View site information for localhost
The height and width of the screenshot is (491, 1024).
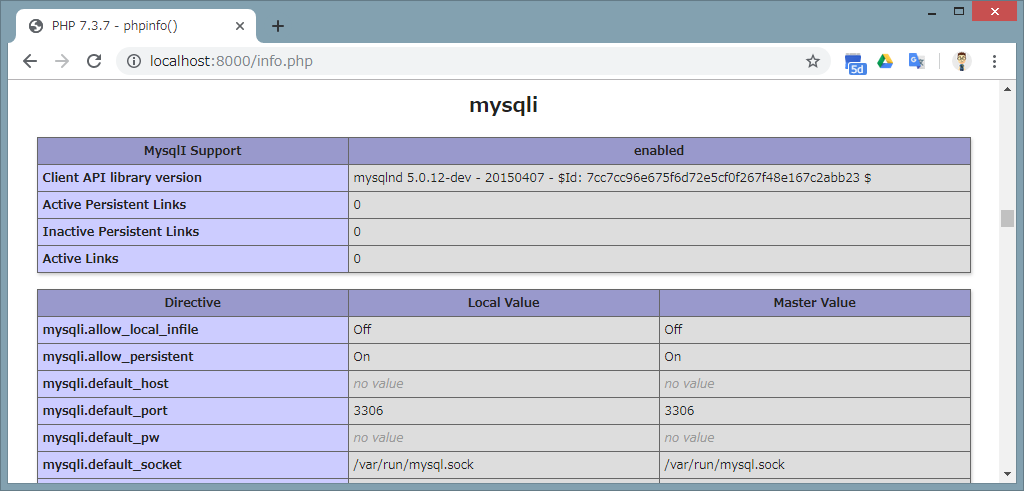133,61
